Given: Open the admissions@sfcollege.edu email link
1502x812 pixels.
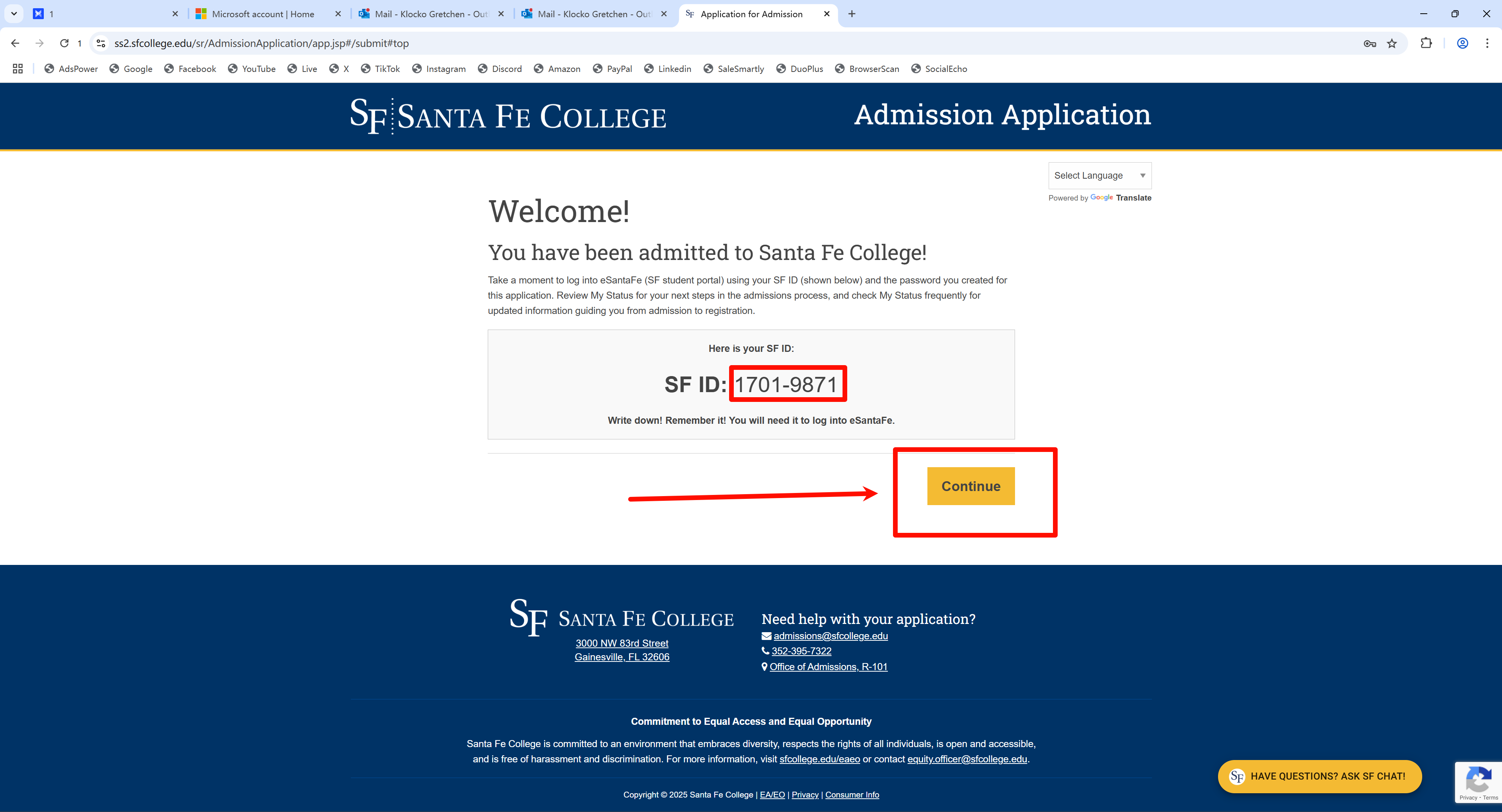Looking at the screenshot, I should [830, 636].
